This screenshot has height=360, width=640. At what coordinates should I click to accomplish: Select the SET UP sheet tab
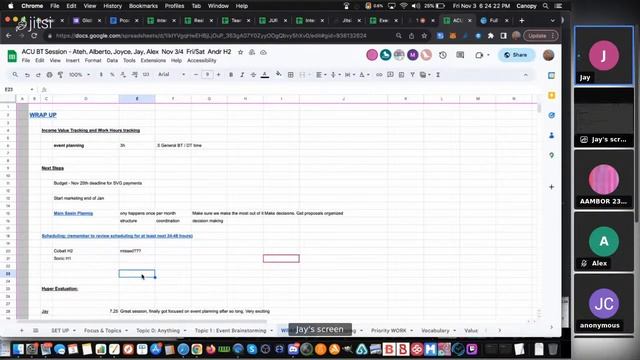pyautogui.click(x=60, y=331)
